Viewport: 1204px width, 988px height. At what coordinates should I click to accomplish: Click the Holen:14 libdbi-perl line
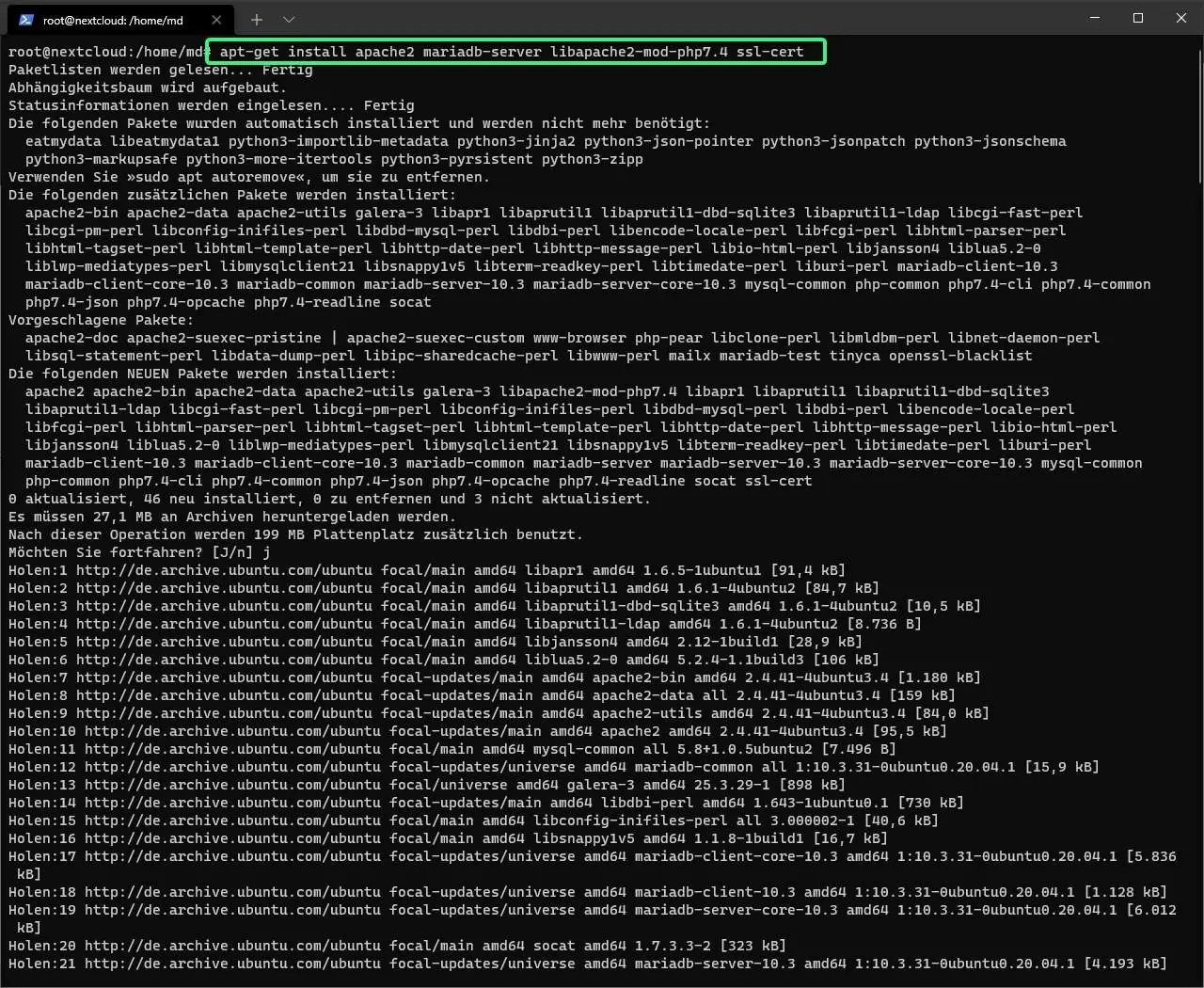click(x=486, y=803)
